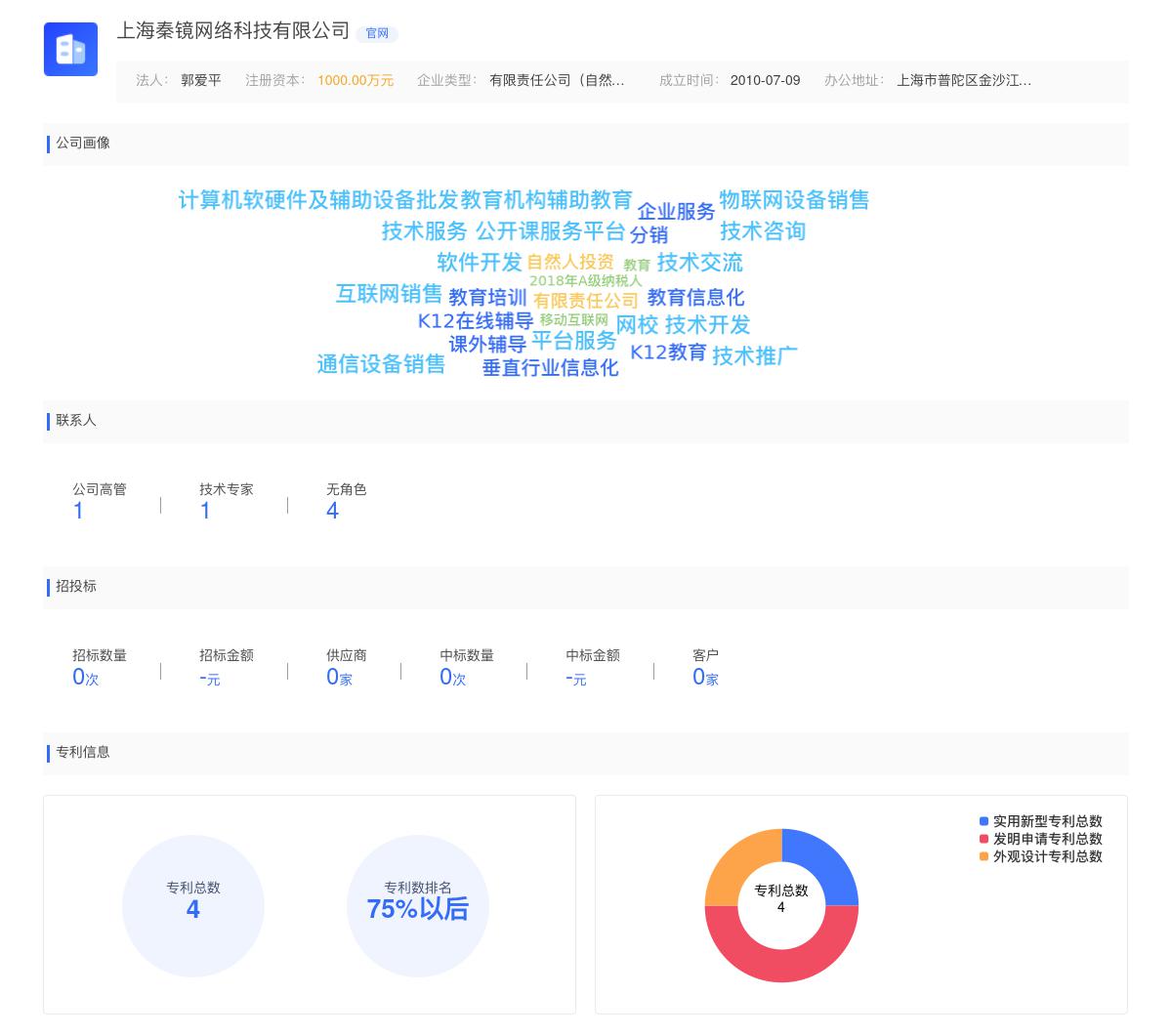Click the 教育 small green tag
This screenshot has width=1172, height=1036.
click(637, 265)
